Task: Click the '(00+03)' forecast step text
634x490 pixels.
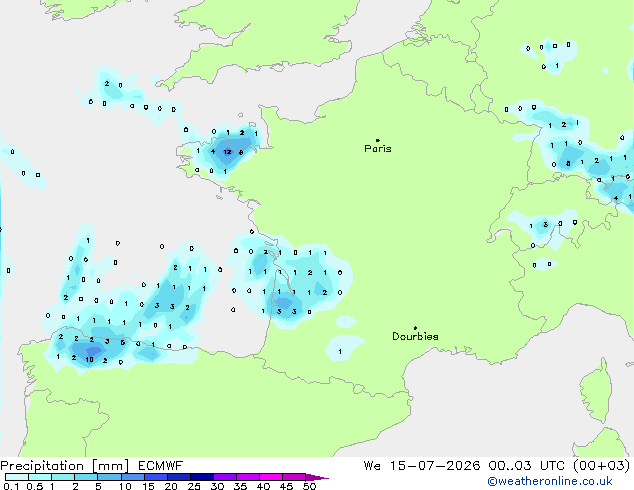Action: pos(602,466)
